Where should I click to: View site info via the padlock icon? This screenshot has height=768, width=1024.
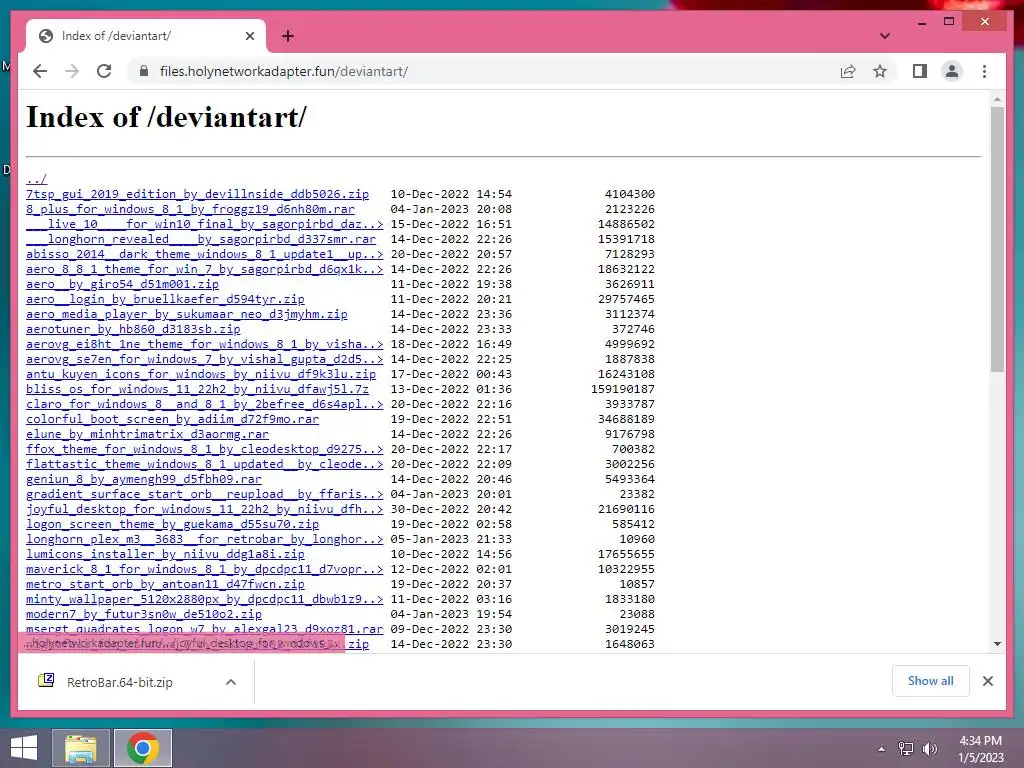click(x=144, y=71)
